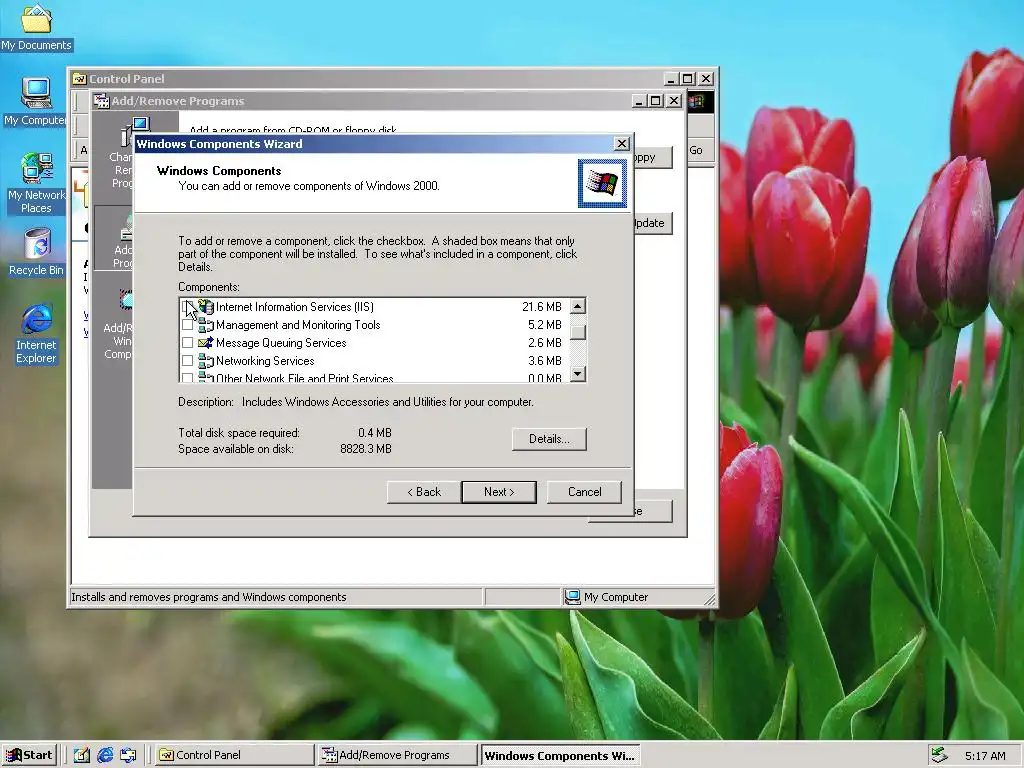Click the Go button in Control Panel
Image resolution: width=1024 pixels, height=768 pixels.
click(696, 150)
